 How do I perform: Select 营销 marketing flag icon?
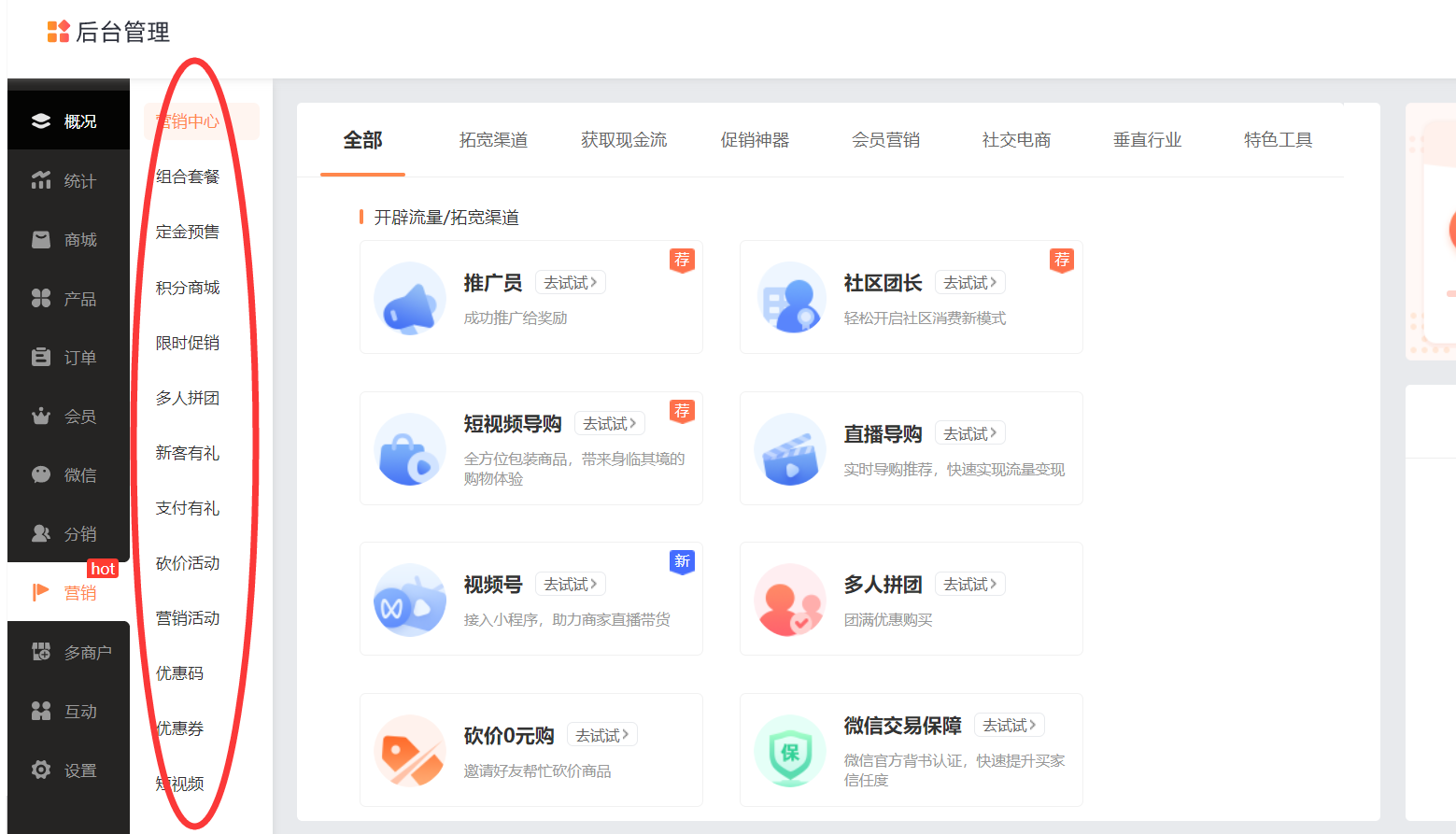[41, 592]
